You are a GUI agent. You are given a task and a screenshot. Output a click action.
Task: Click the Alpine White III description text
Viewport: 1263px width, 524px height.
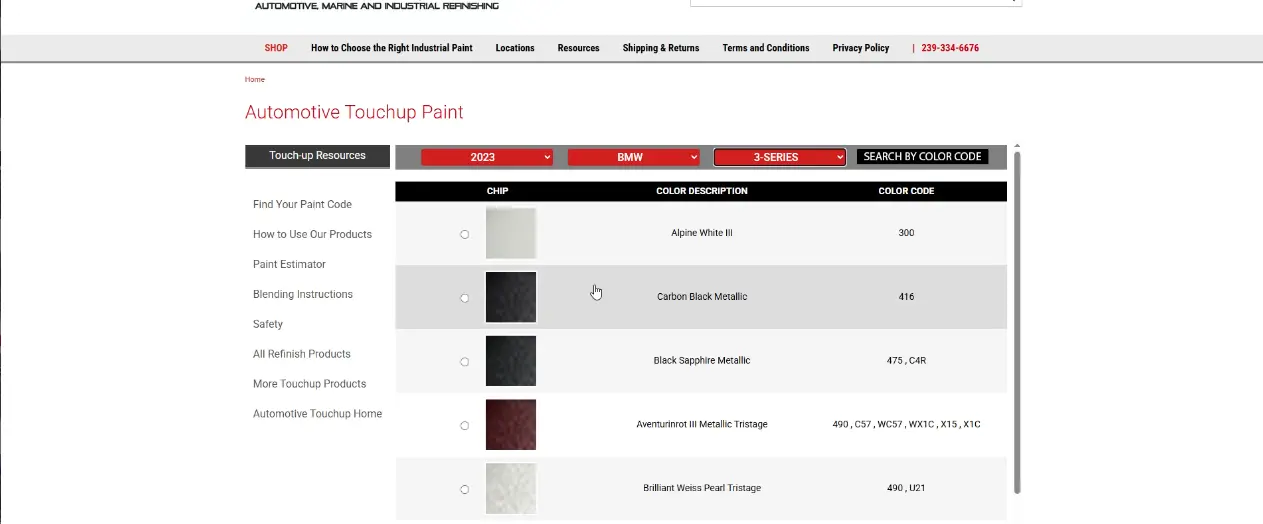(702, 233)
